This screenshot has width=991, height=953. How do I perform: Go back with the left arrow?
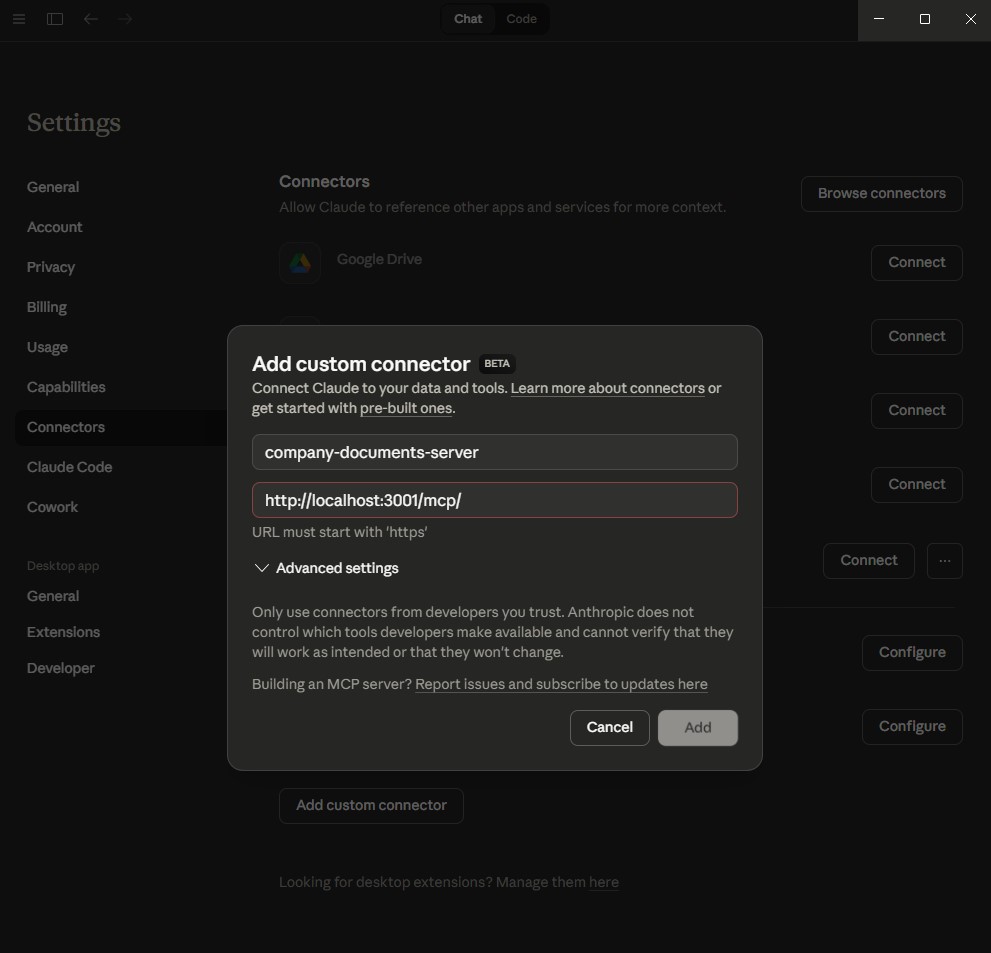(x=90, y=19)
